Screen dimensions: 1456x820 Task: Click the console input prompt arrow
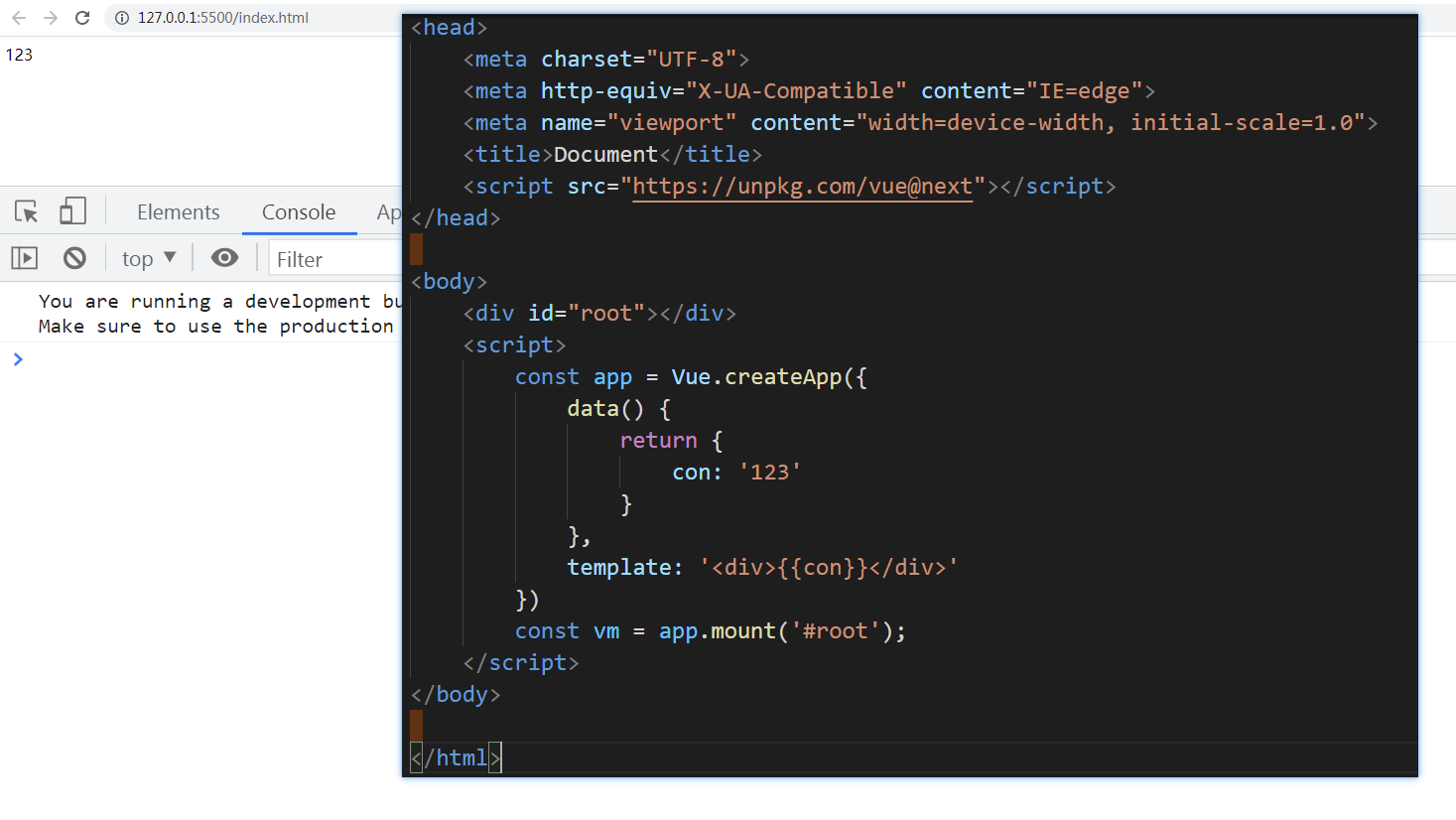[x=18, y=359]
